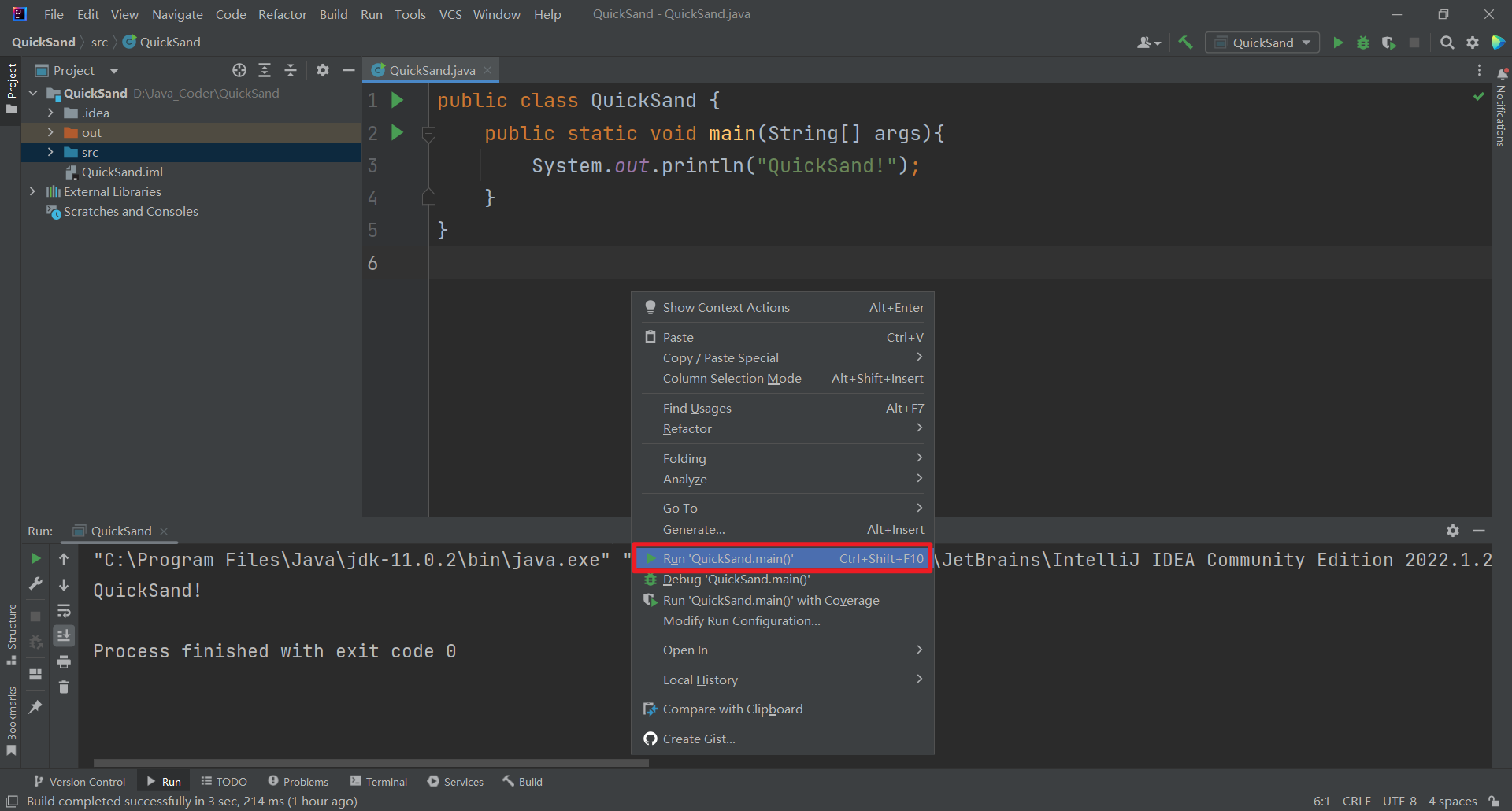Image resolution: width=1512 pixels, height=811 pixels.
Task: Click the user account icon in toolbar
Action: point(1148,43)
